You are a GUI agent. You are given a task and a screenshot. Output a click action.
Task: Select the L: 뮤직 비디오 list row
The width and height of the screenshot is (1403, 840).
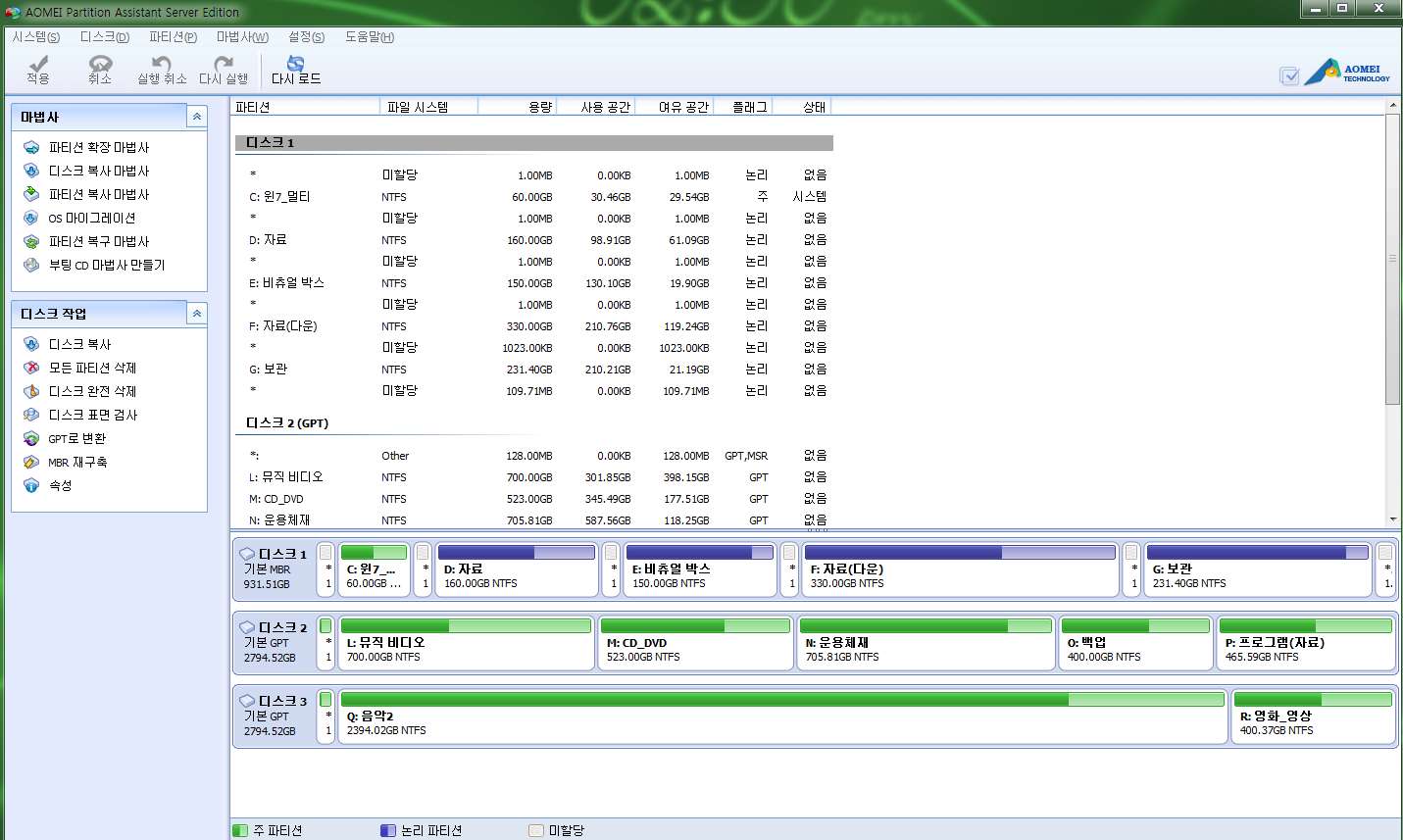pyautogui.click(x=534, y=477)
